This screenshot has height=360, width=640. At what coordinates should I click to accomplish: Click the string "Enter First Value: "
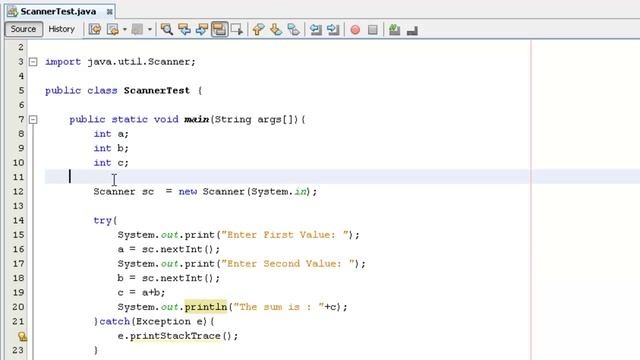coord(285,235)
